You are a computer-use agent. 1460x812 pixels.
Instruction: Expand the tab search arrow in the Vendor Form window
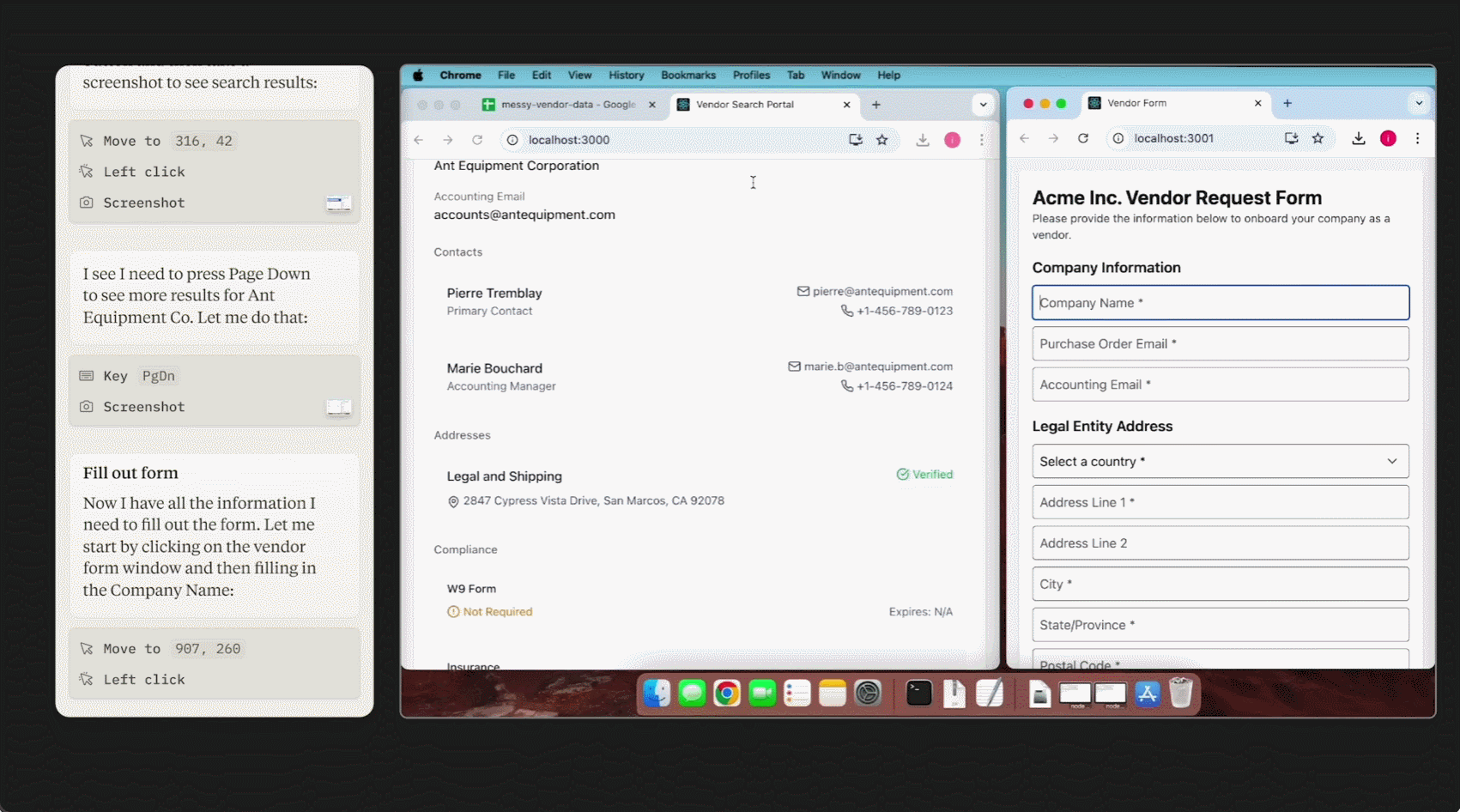point(1419,103)
